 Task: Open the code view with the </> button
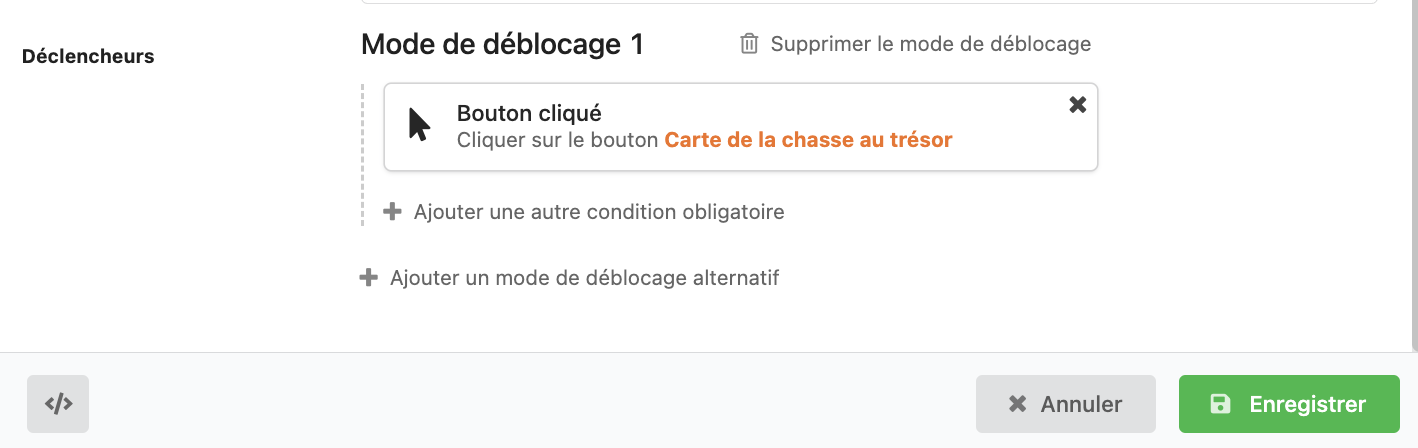coord(58,404)
